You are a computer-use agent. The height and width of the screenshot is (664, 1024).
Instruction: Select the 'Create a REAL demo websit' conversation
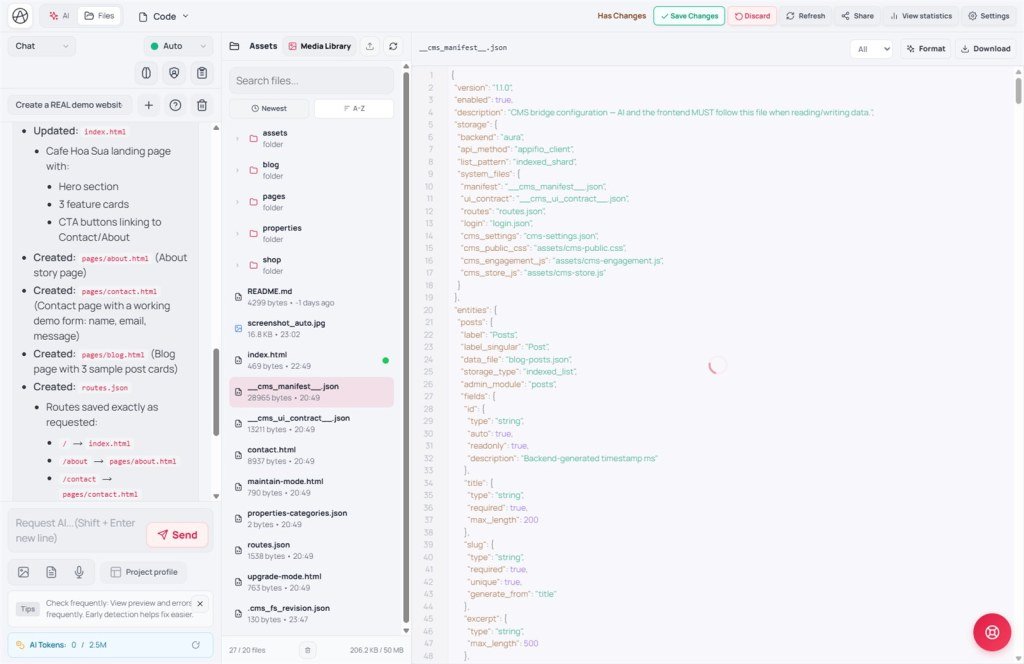click(69, 104)
